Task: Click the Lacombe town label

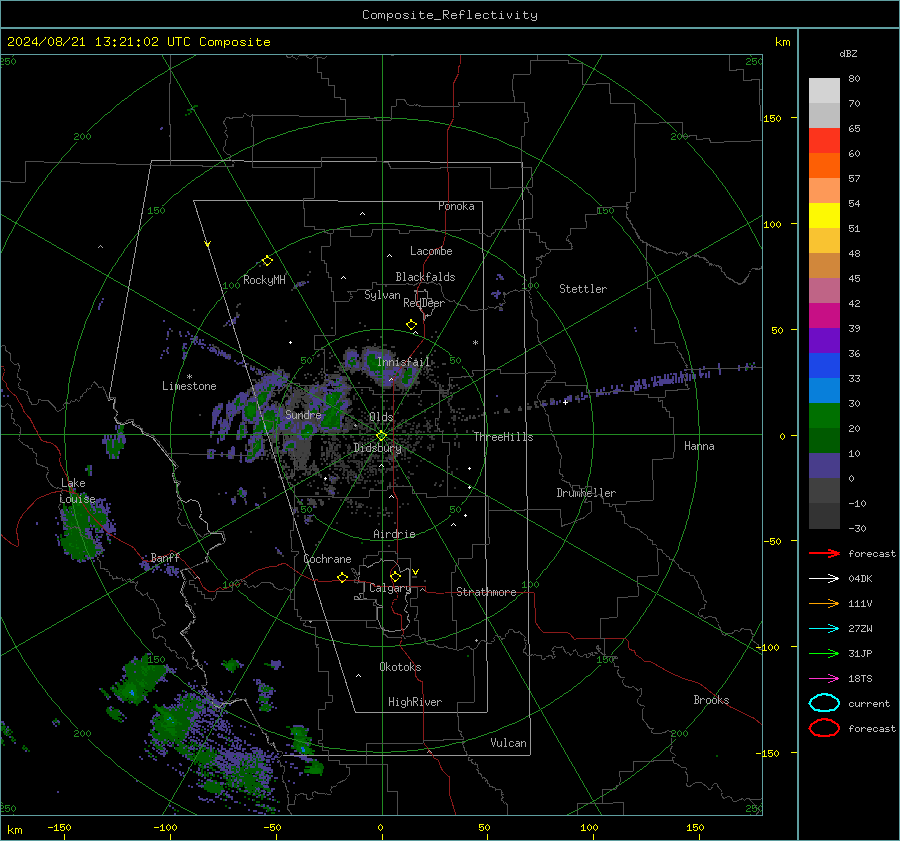Action: point(431,251)
